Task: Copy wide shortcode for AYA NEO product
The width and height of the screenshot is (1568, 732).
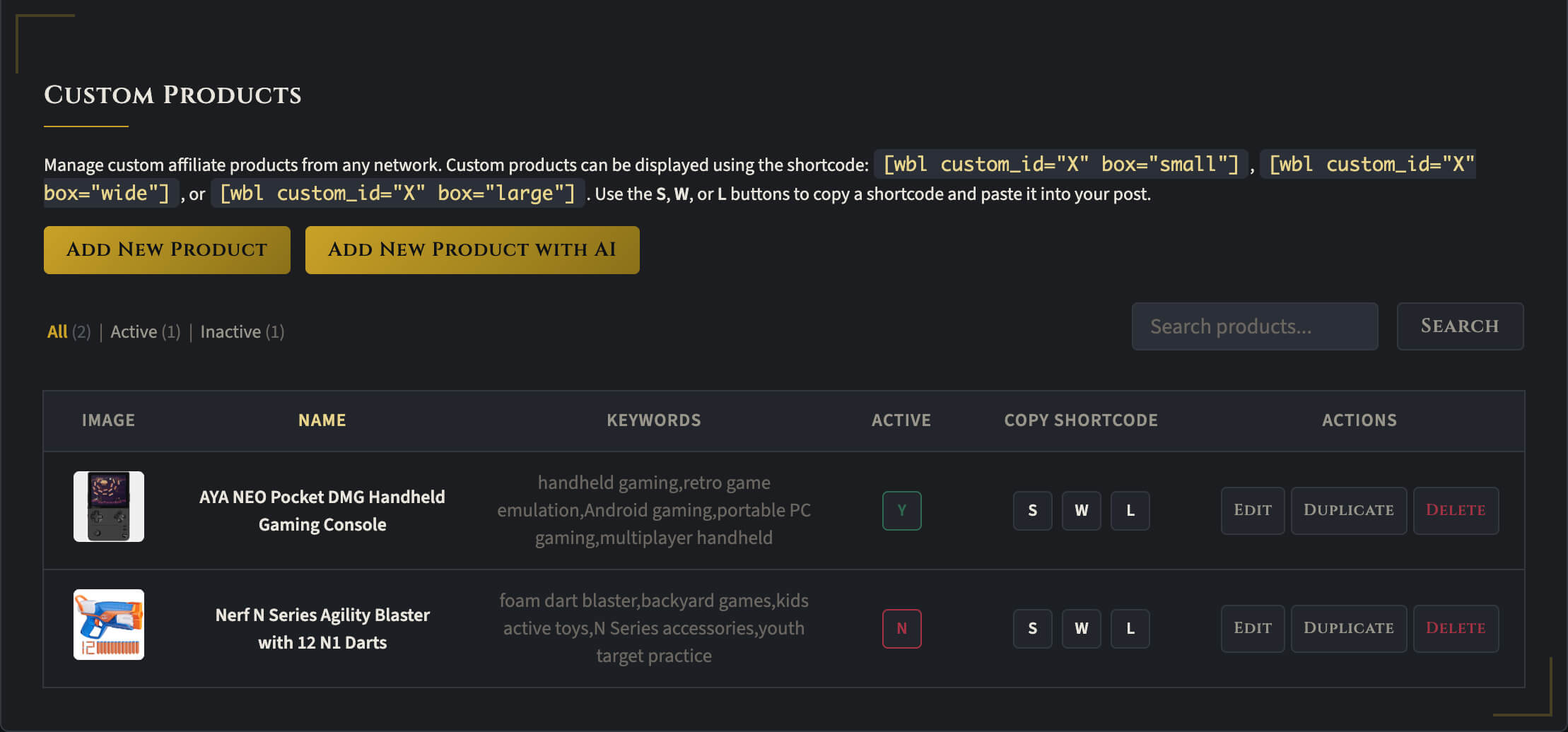Action: (x=1081, y=510)
